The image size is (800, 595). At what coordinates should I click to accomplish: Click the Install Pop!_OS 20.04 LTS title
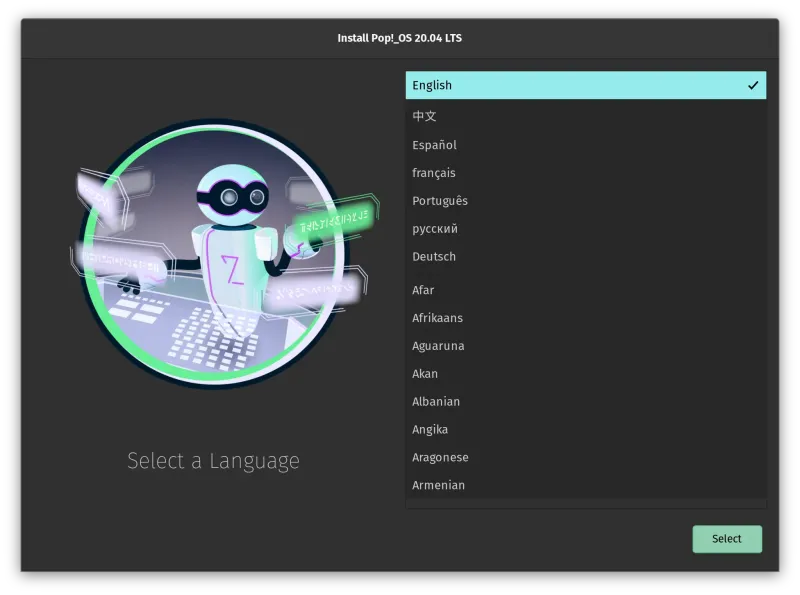point(399,38)
